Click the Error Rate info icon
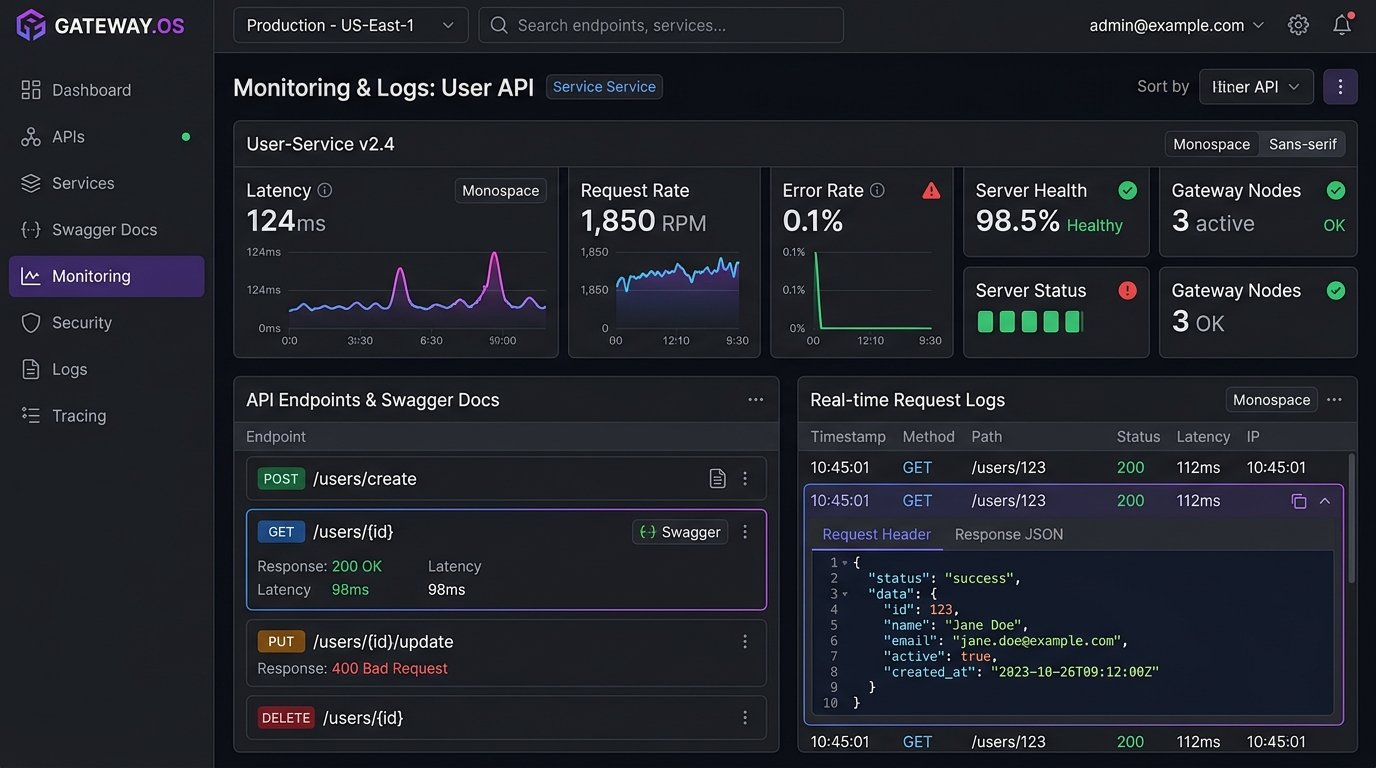This screenshot has height=768, width=1376. pos(877,190)
